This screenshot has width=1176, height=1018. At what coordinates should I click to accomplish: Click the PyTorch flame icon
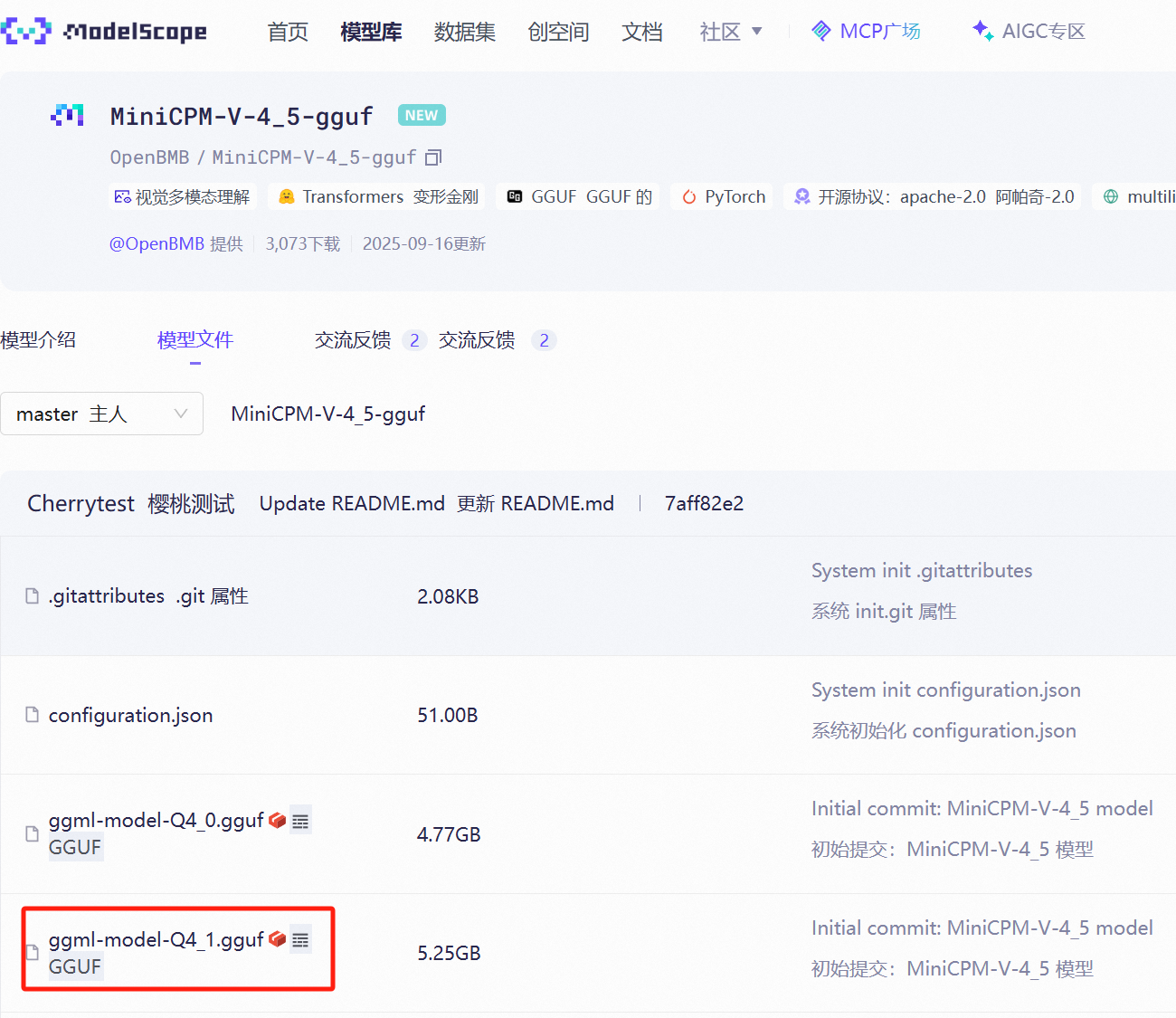(689, 196)
